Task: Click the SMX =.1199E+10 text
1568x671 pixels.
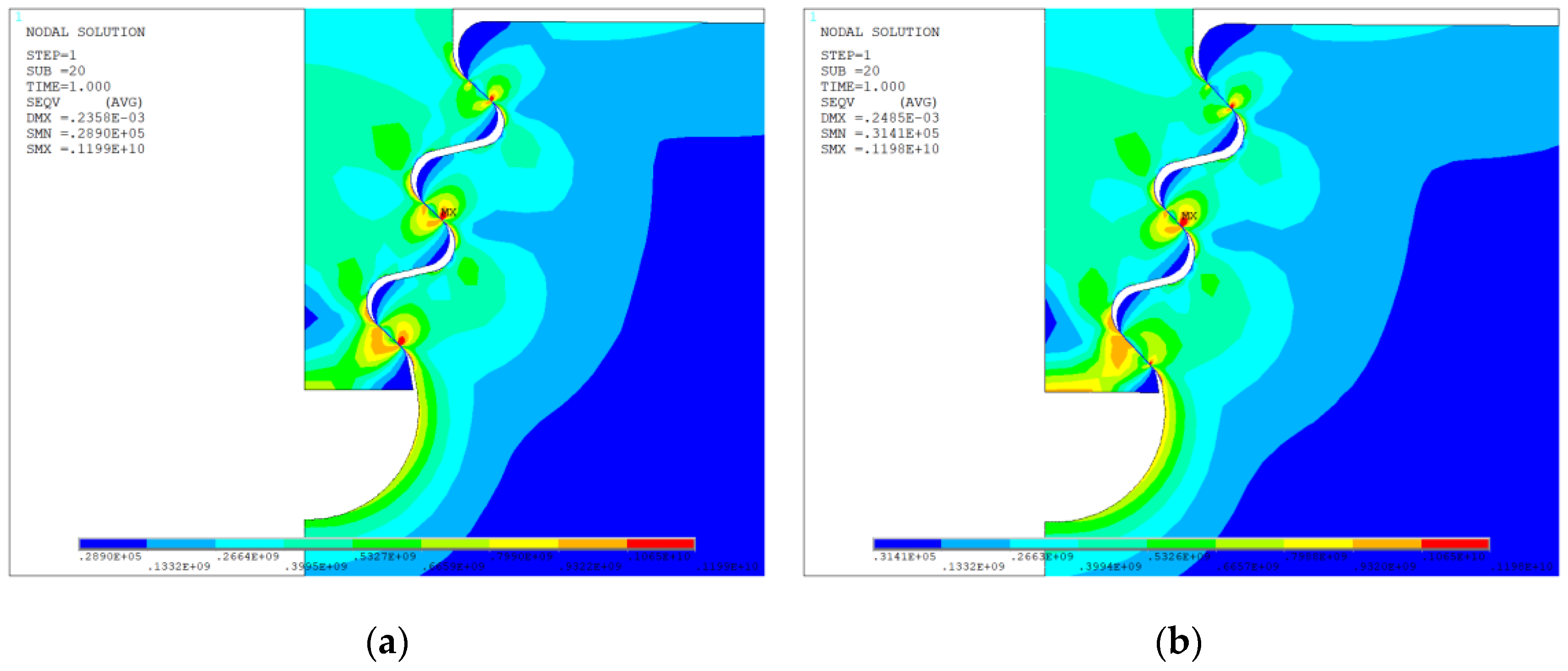Action: pyautogui.click(x=85, y=149)
